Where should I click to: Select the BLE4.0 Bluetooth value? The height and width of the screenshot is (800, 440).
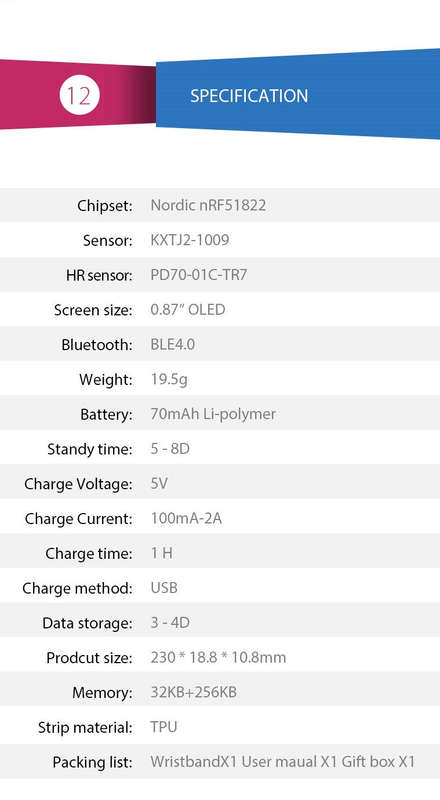[x=173, y=344]
